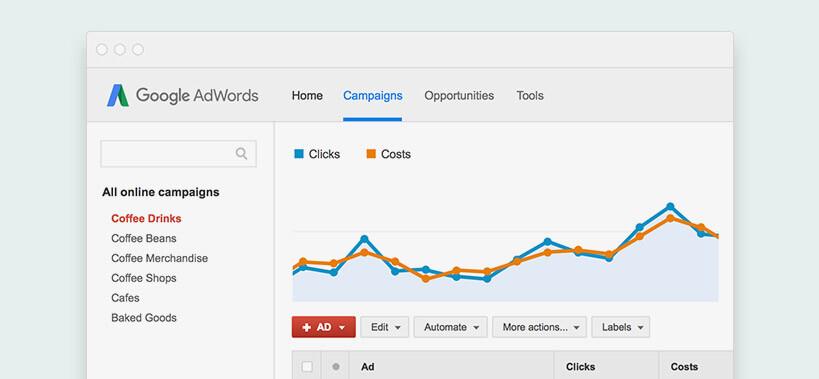
Task: Focus the campaign search input field
Action: pyautogui.click(x=178, y=153)
